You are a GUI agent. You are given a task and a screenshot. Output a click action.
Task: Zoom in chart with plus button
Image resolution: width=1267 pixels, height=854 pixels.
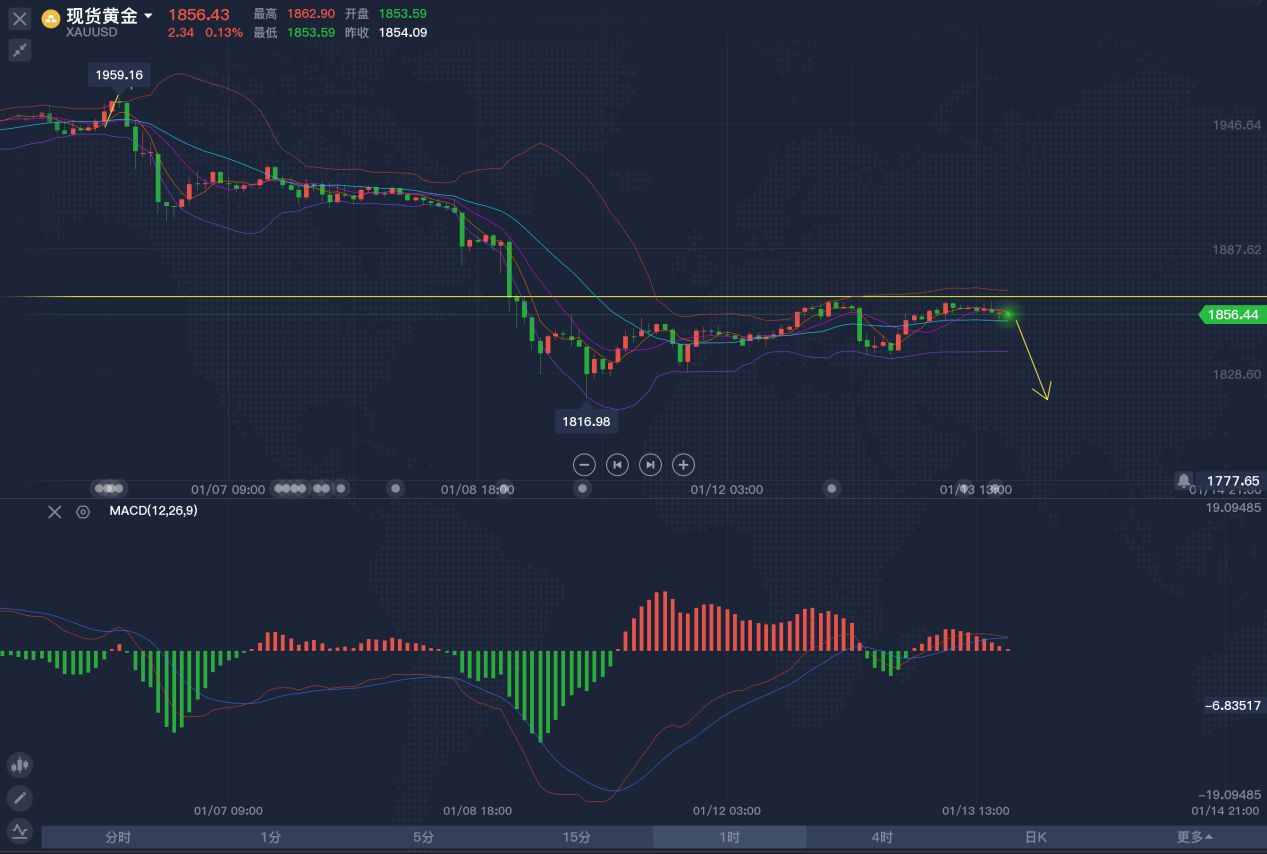tap(683, 464)
